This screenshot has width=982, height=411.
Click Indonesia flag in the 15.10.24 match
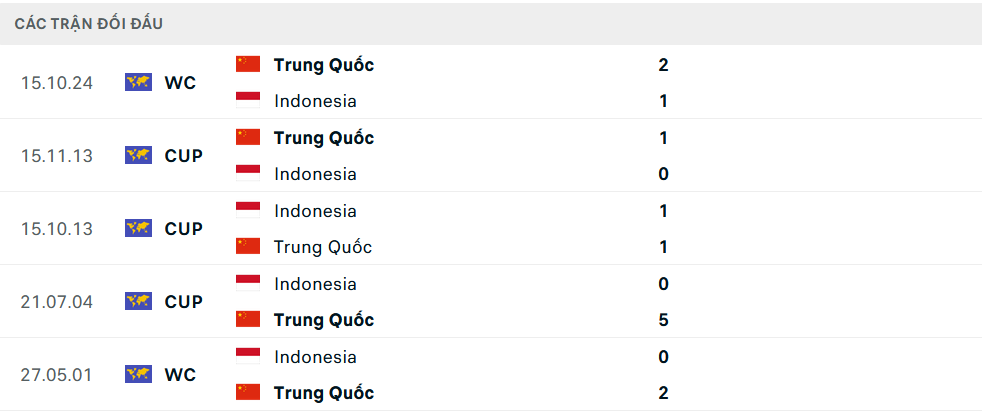point(248,101)
